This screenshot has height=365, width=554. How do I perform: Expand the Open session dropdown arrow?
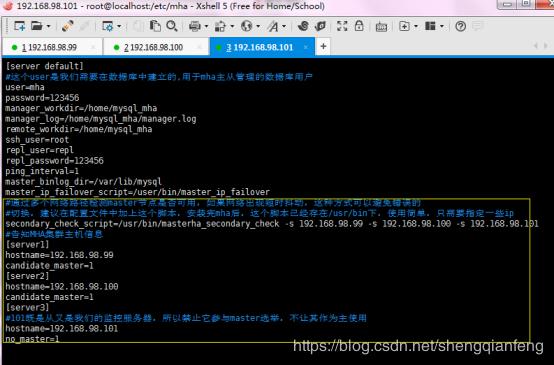48,26
